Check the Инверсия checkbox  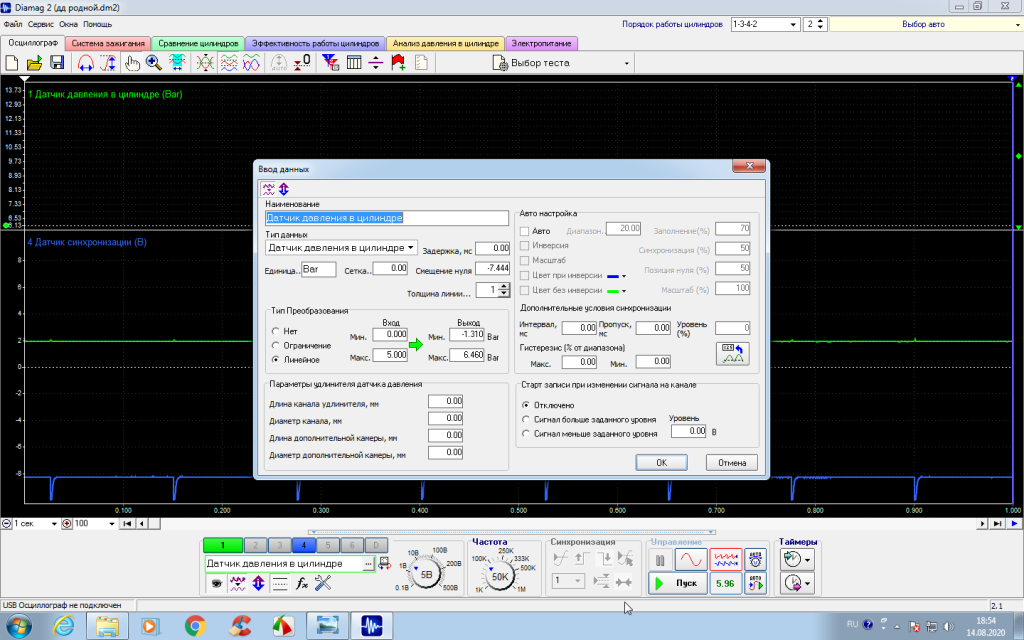tap(524, 246)
